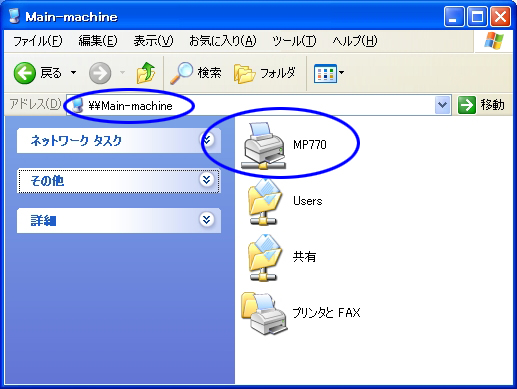Viewport: 517px width, 389px height.
Task: Expand the ネットワーク タスク panel chevron
Action: point(207,140)
